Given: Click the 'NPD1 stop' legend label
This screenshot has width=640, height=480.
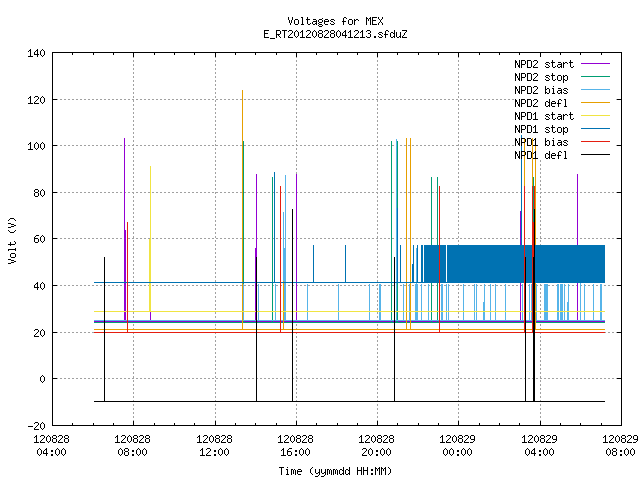Looking at the screenshot, I should 541,129.
